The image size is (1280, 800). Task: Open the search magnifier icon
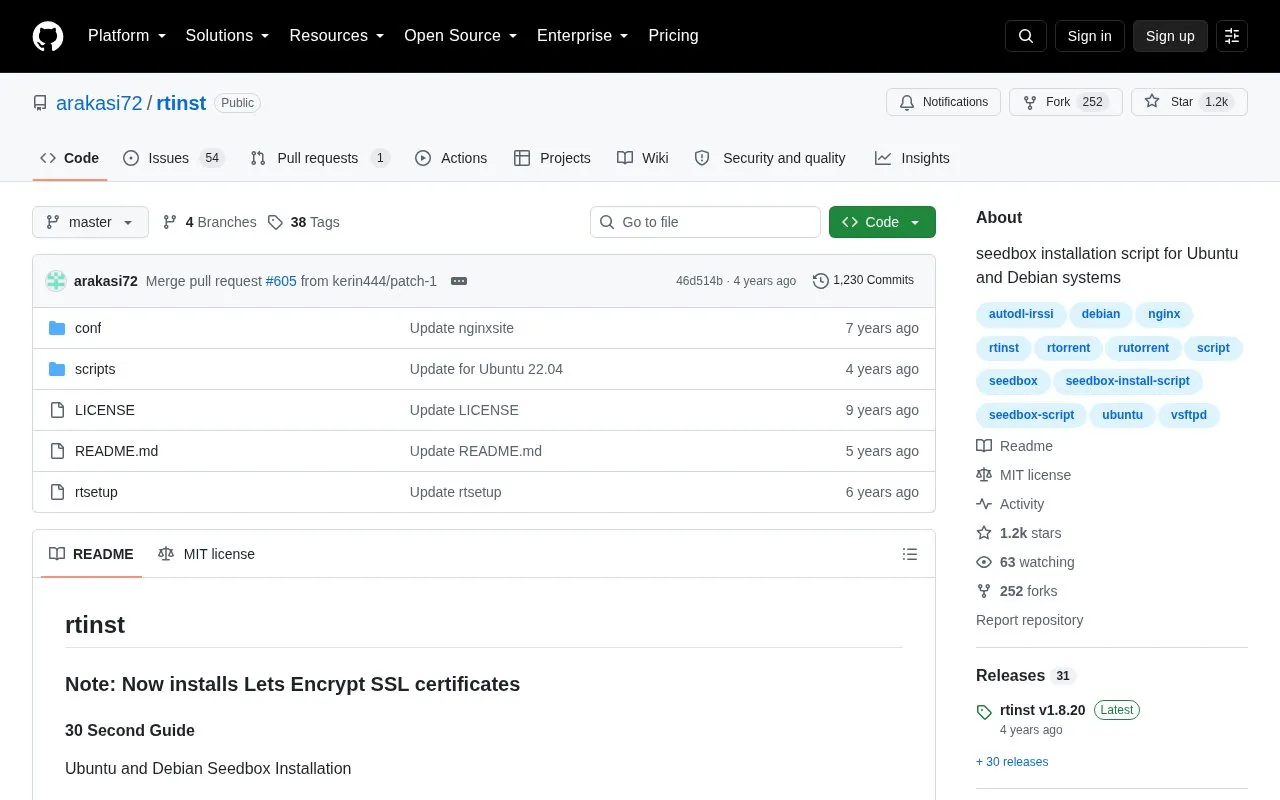pos(1026,36)
